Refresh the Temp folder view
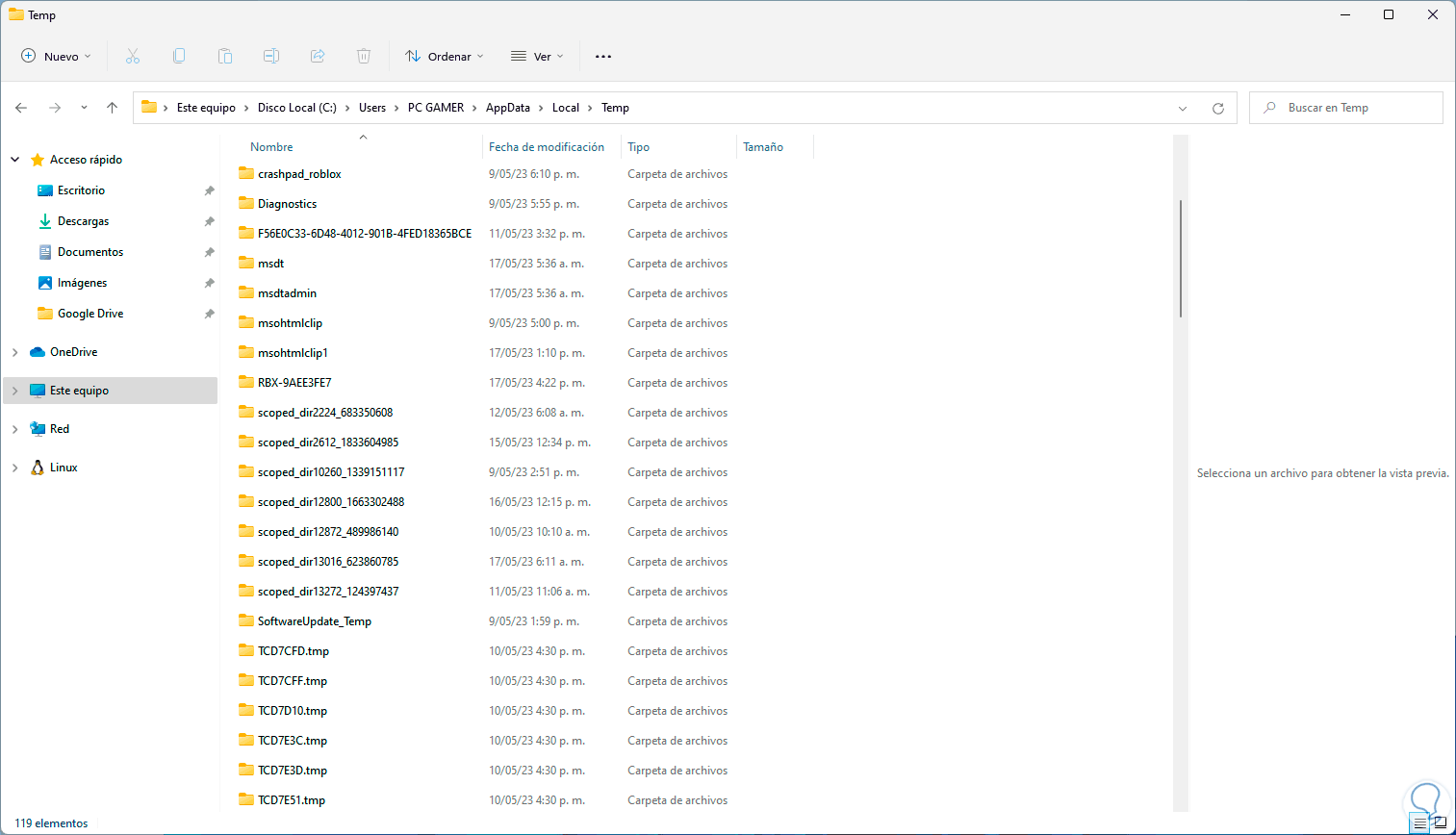Viewport: 1456px width, 835px height. pyautogui.click(x=1218, y=109)
